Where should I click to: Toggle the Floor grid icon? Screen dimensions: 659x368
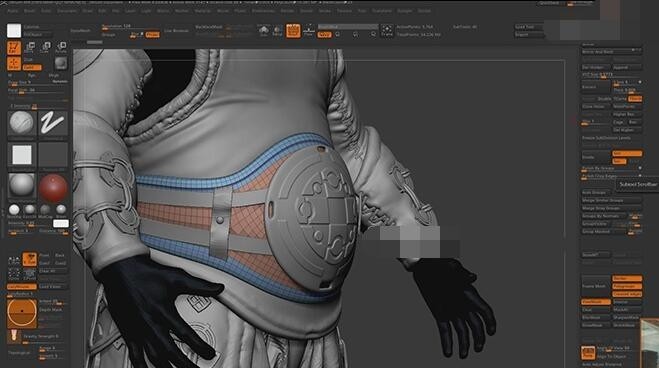309,31
